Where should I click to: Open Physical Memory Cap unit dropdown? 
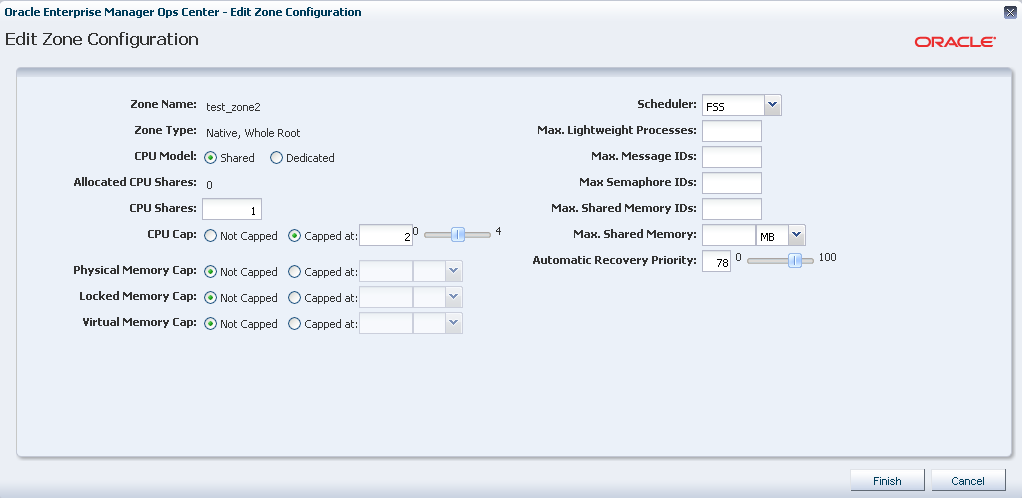click(x=454, y=271)
